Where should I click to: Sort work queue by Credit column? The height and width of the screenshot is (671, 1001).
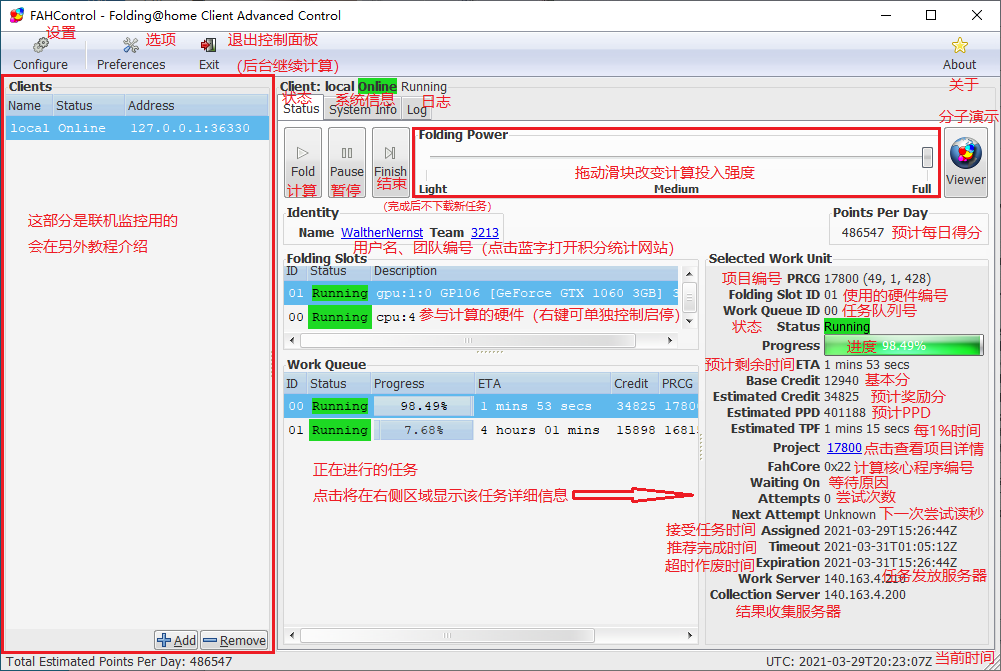click(x=634, y=384)
